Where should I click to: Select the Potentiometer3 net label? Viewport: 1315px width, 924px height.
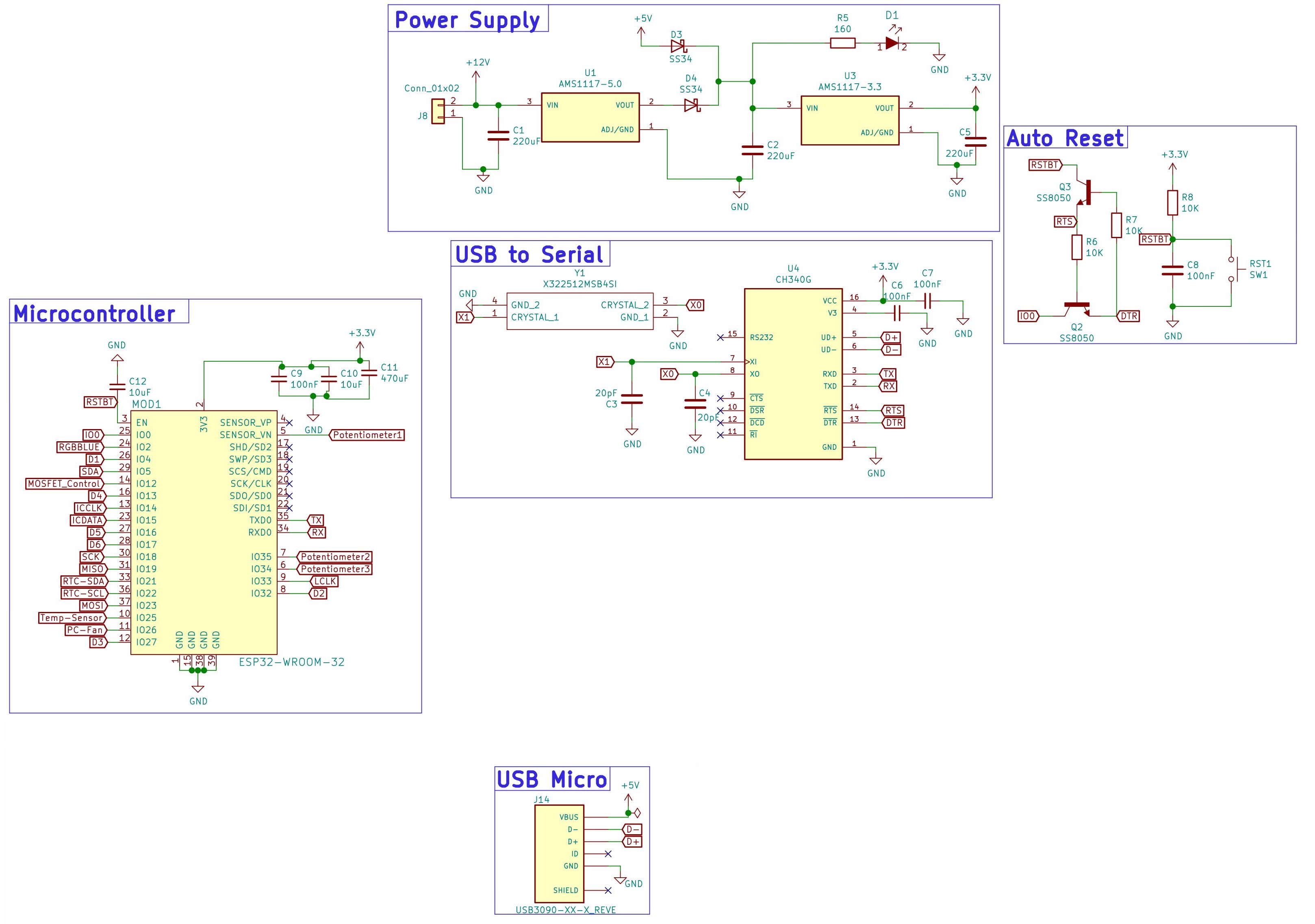click(334, 569)
